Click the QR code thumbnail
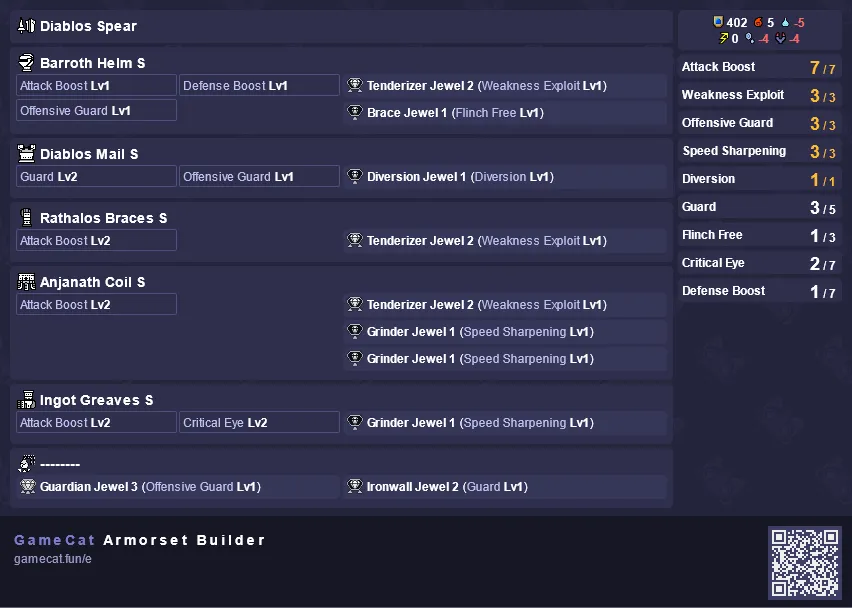852x608 pixels. (805, 562)
